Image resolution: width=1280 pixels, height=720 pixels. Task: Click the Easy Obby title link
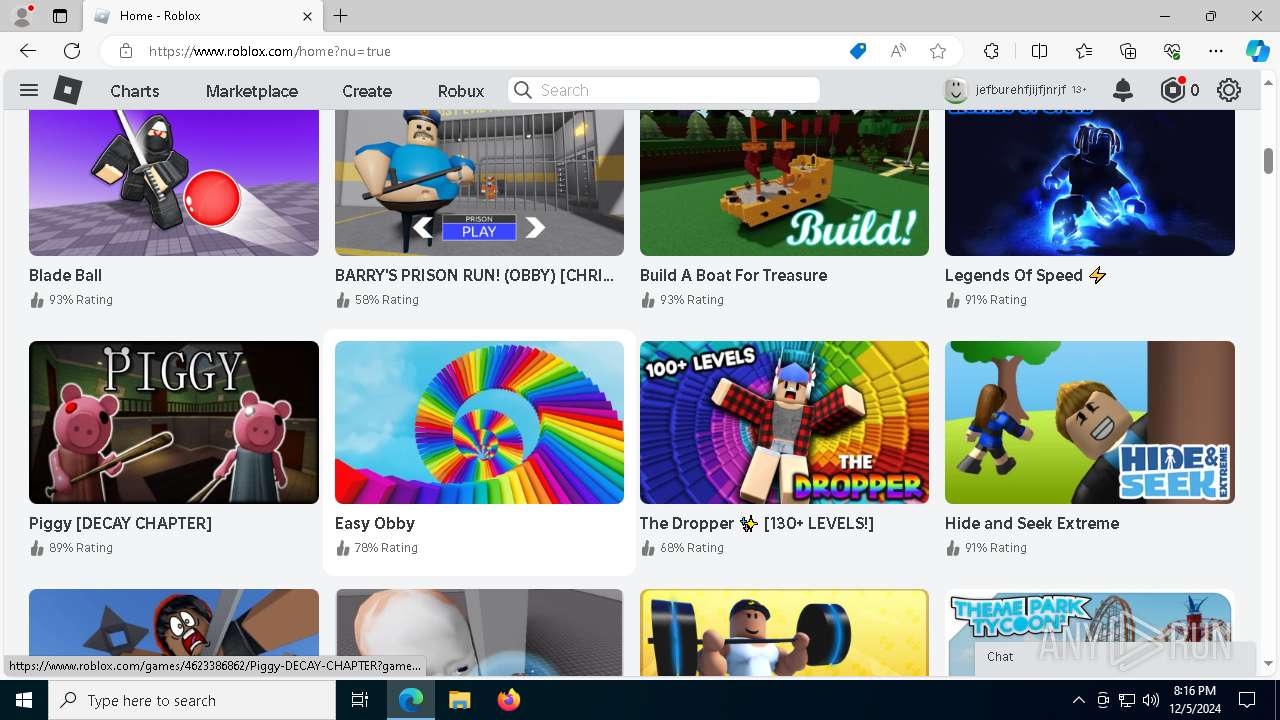click(x=375, y=523)
